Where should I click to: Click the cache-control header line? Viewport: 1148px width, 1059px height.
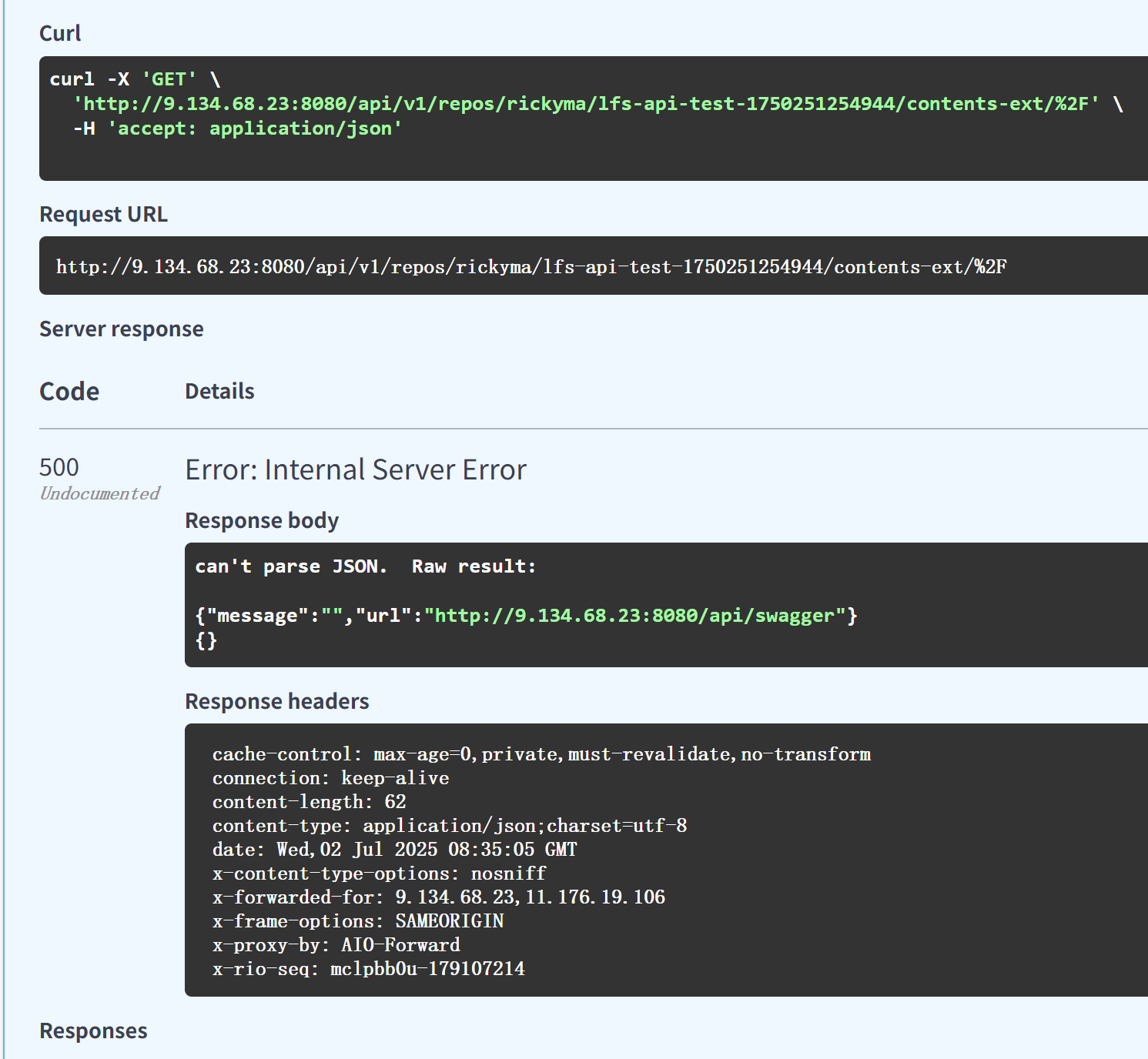[x=541, y=754]
